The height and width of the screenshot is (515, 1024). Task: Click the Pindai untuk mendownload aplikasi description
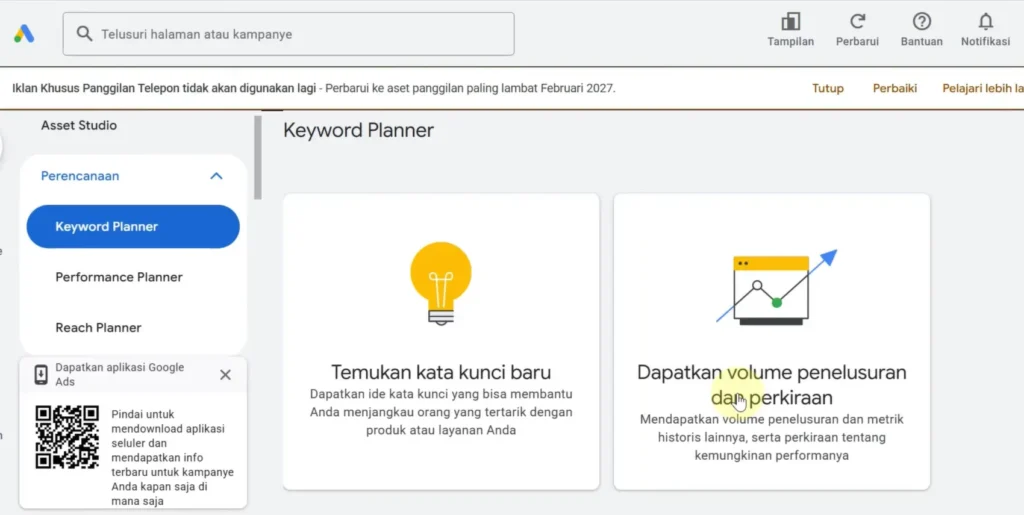click(x=172, y=458)
